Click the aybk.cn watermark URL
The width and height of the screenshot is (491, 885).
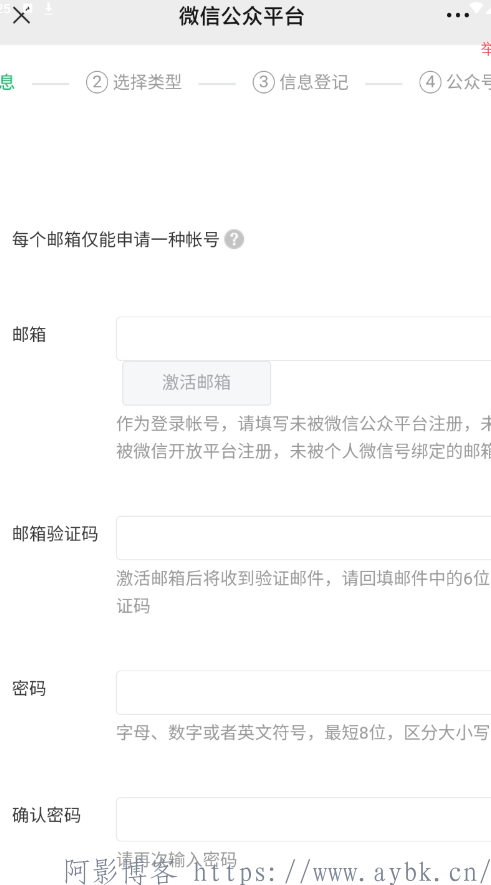(x=341, y=872)
